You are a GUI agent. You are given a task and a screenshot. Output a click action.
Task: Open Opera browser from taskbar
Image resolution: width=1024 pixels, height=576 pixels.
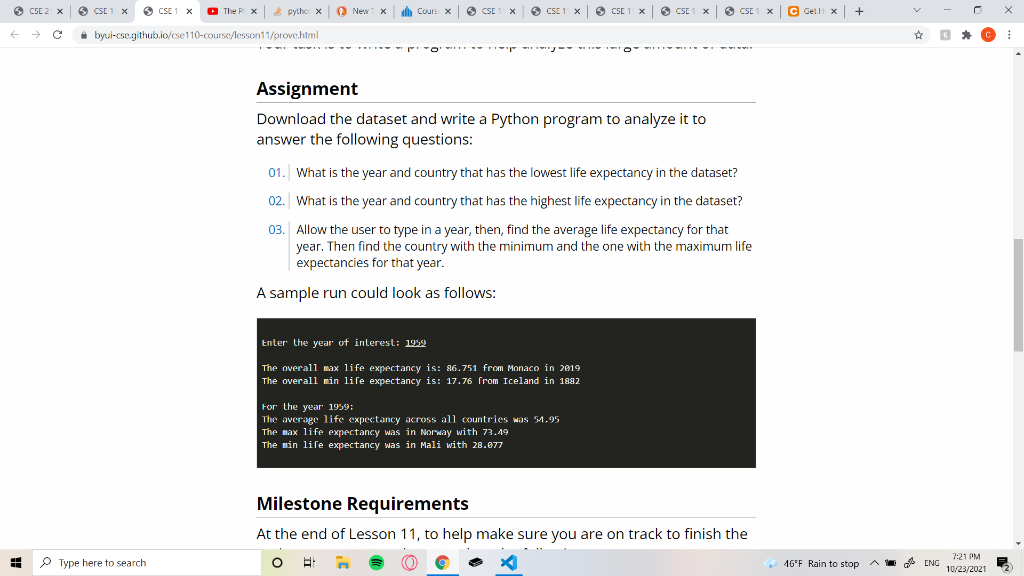coord(409,562)
